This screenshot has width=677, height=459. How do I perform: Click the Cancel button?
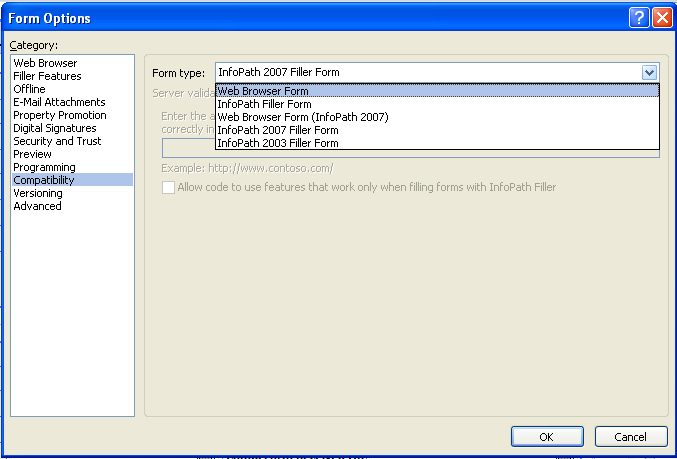[631, 437]
